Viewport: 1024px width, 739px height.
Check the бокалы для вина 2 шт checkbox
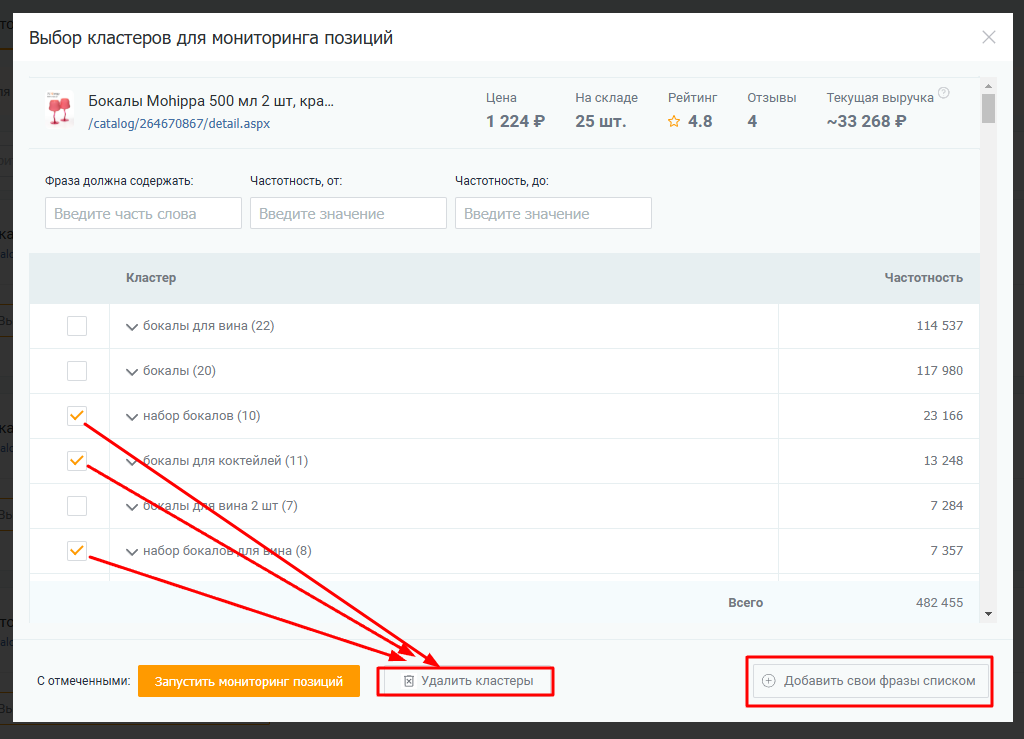(77, 506)
